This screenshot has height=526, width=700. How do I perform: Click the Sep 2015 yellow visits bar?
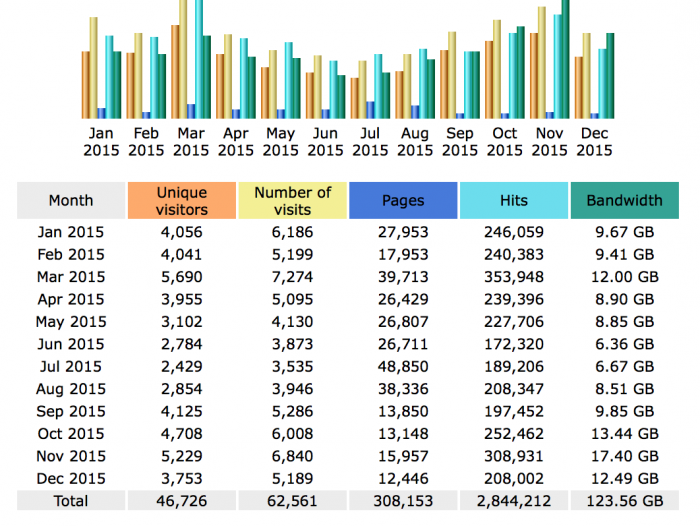[x=452, y=75]
